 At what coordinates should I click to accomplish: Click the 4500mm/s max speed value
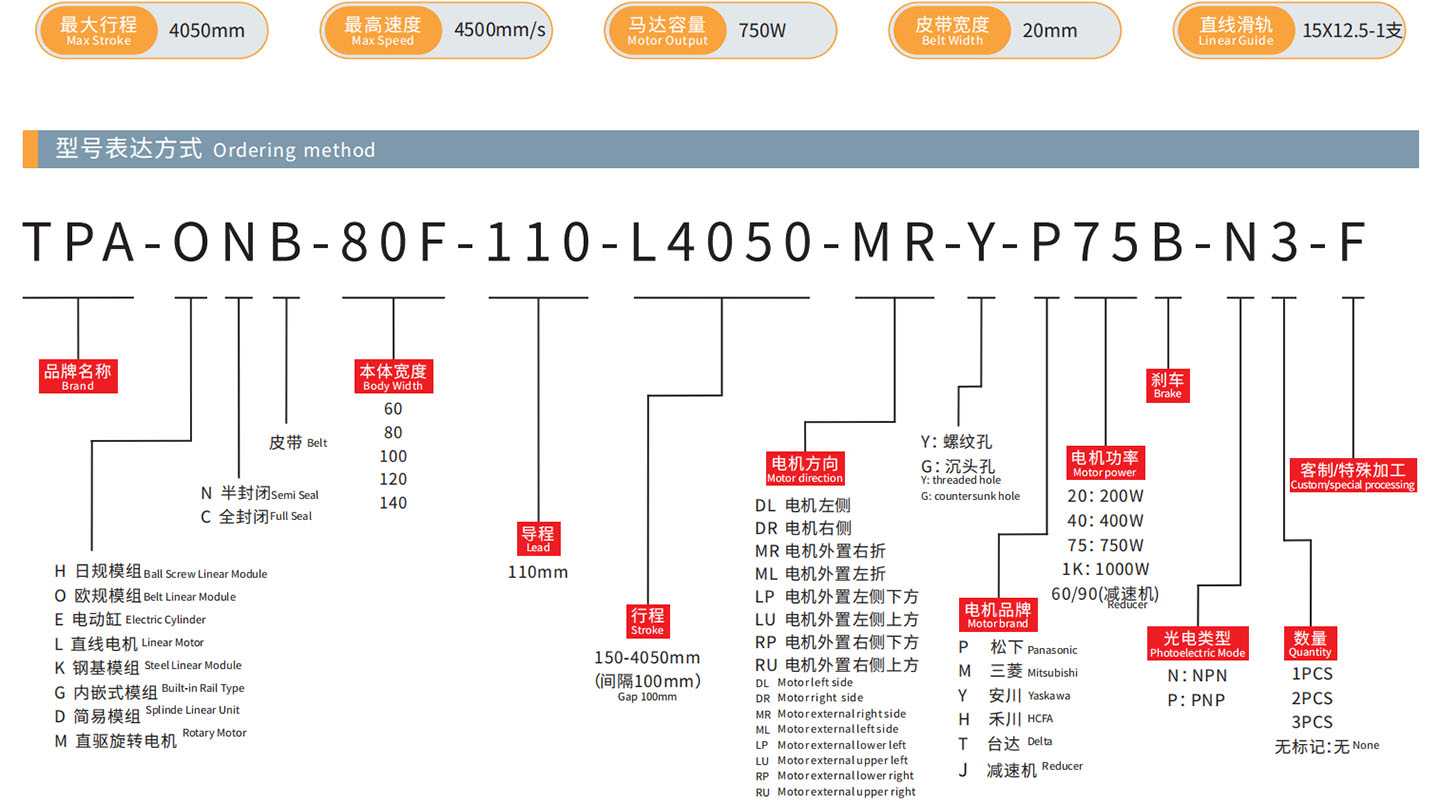tap(499, 30)
